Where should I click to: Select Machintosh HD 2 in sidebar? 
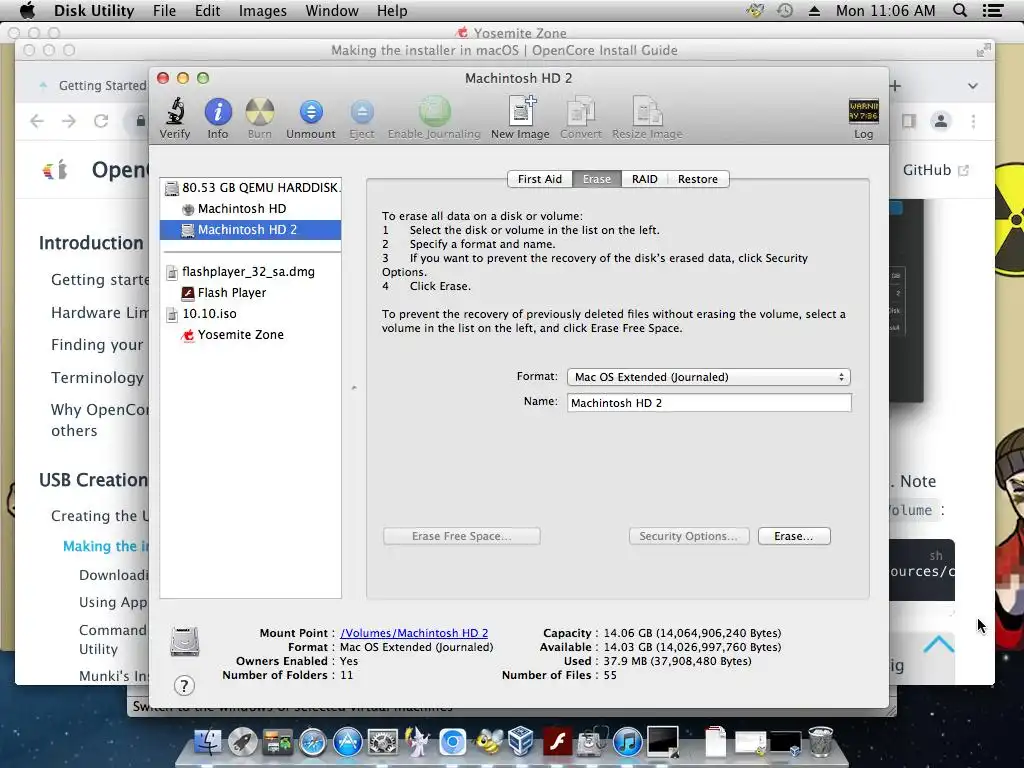pos(251,230)
